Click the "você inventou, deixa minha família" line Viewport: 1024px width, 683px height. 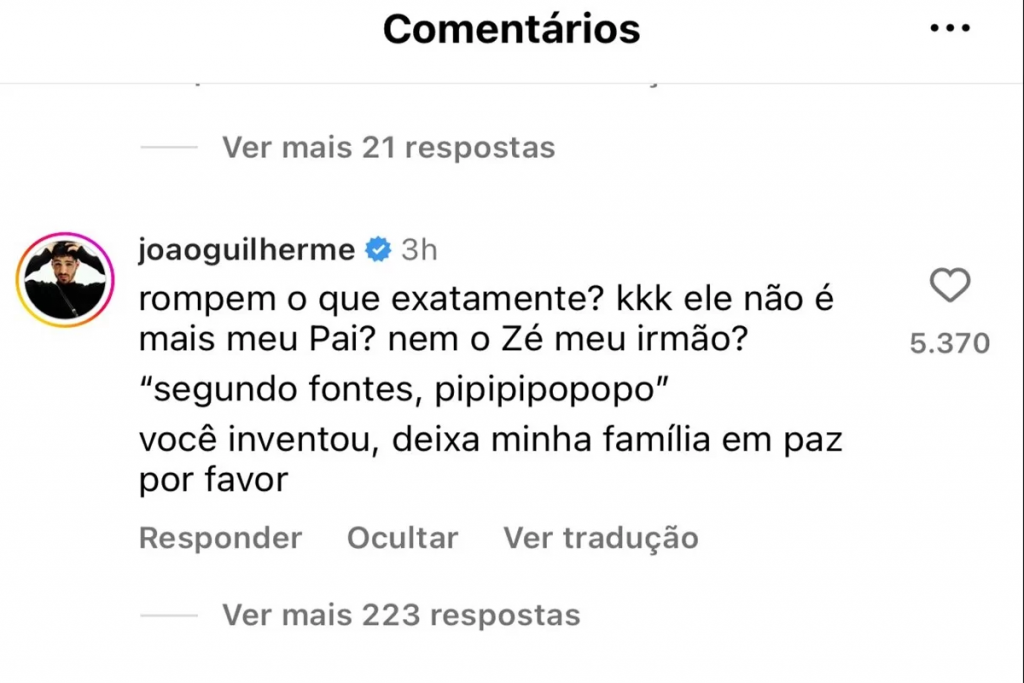490,441
